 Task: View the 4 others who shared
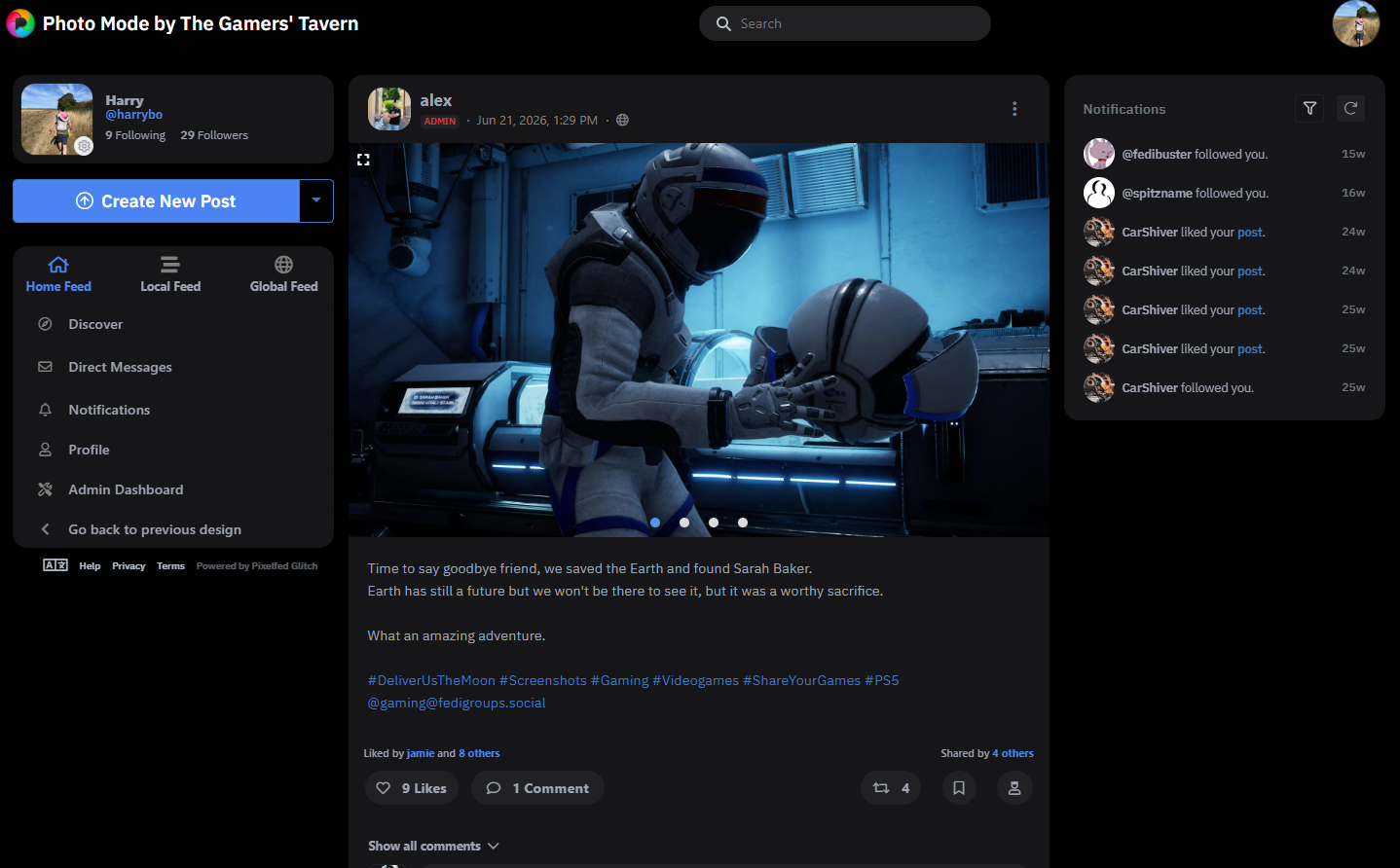pyautogui.click(x=1013, y=753)
